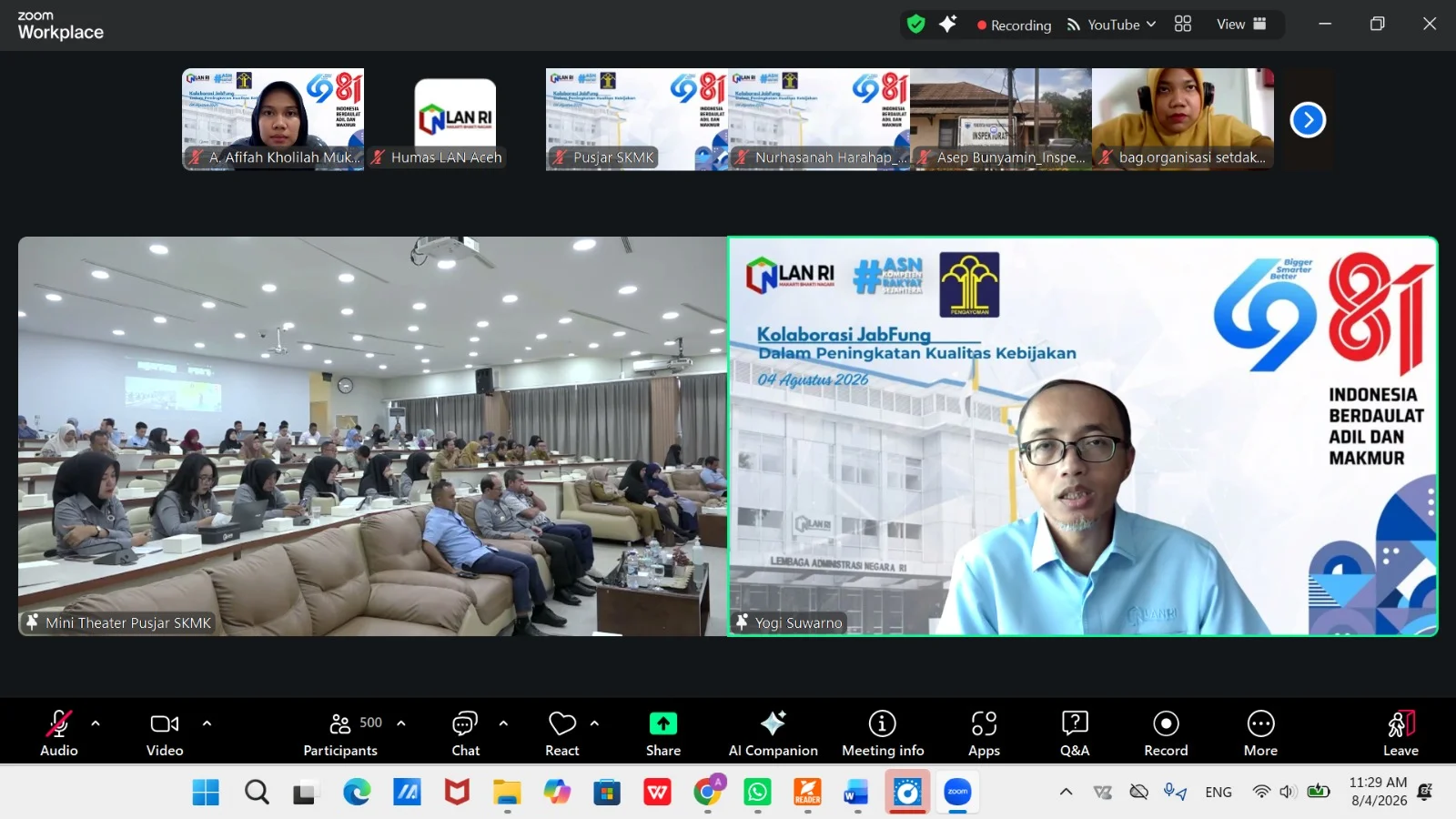Click the green security shield icon
The image size is (1456, 819).
(x=916, y=25)
